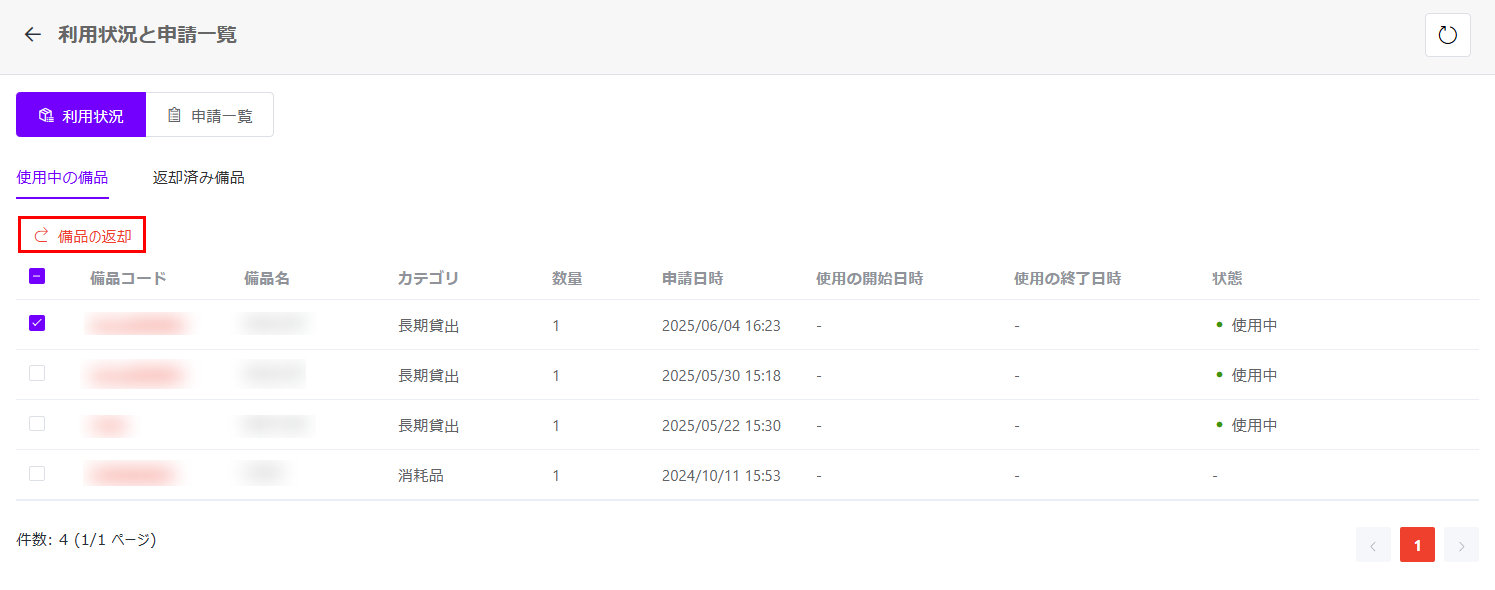The height and width of the screenshot is (590, 1495).
Task: Click the clipboard icon in 申請一覧 tab
Action: click(174, 116)
